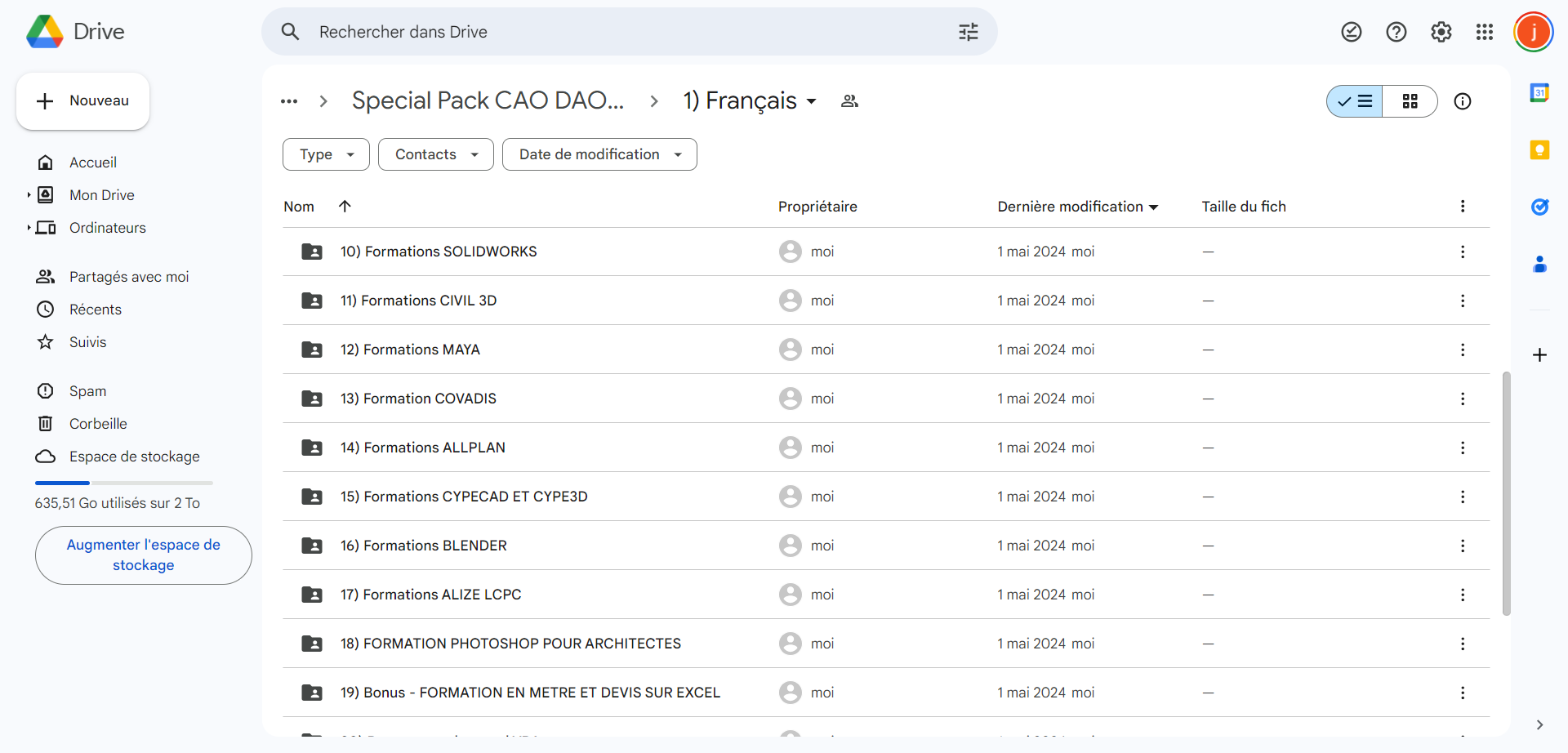
Task: Open the Google Drive logo home
Action: click(75, 32)
